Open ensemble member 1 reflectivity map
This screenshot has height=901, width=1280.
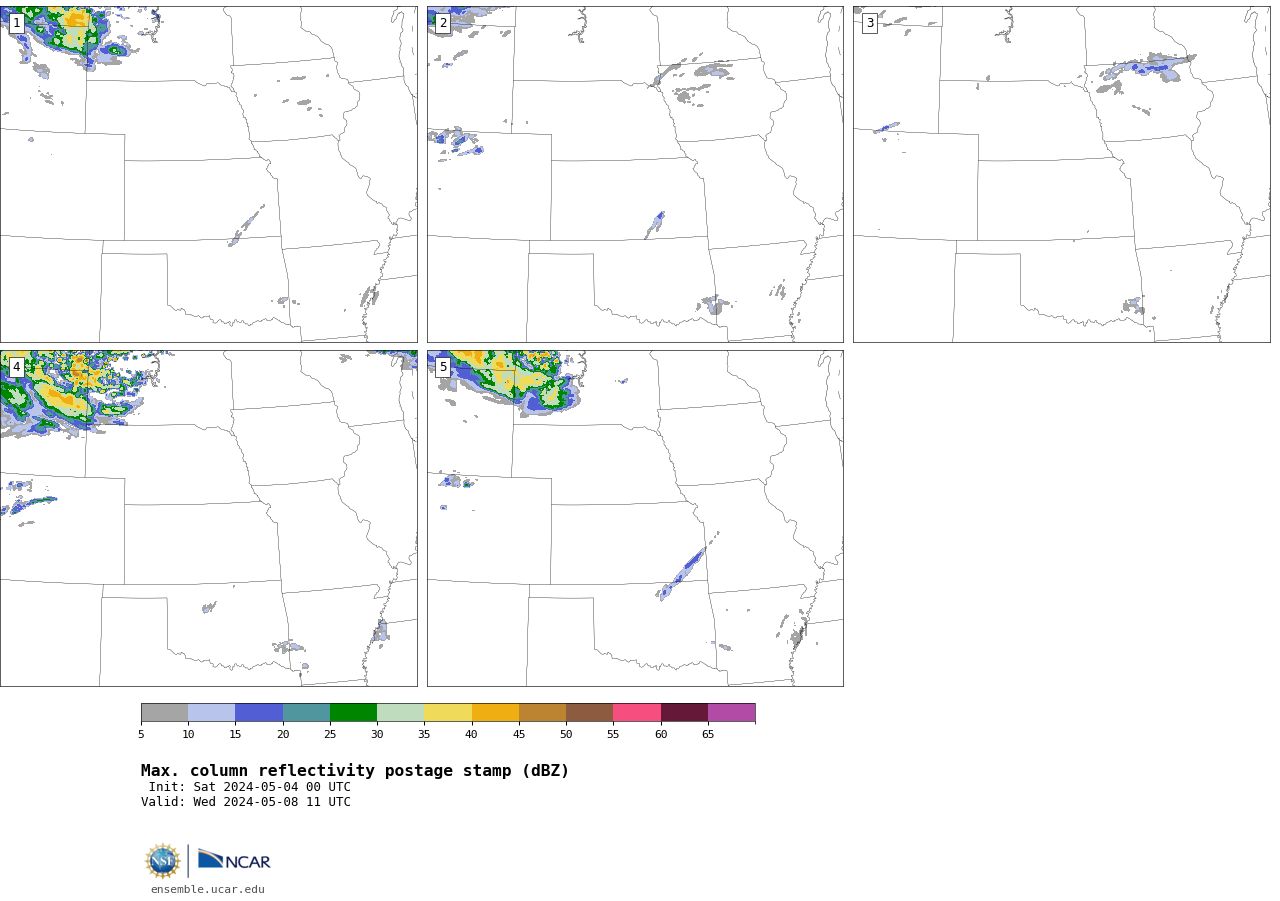click(208, 174)
